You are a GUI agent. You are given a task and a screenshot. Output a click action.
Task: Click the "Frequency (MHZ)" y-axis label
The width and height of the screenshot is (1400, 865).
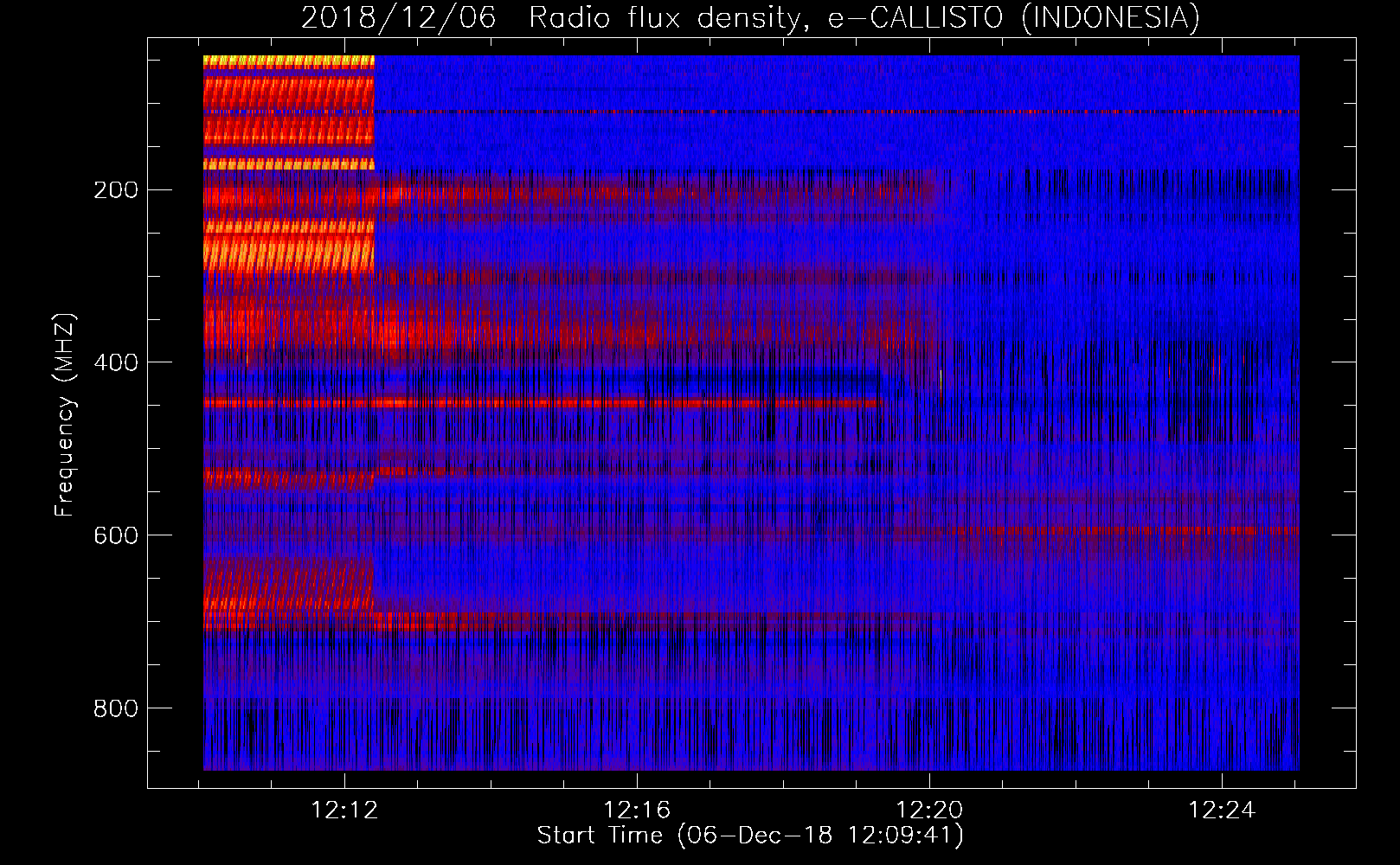[x=65, y=415]
